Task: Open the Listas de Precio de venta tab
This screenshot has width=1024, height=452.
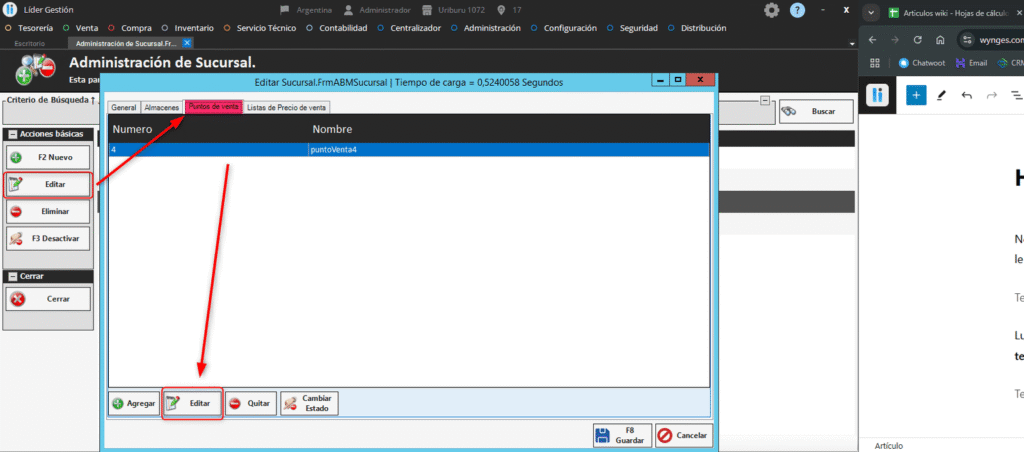Action: coord(287,107)
